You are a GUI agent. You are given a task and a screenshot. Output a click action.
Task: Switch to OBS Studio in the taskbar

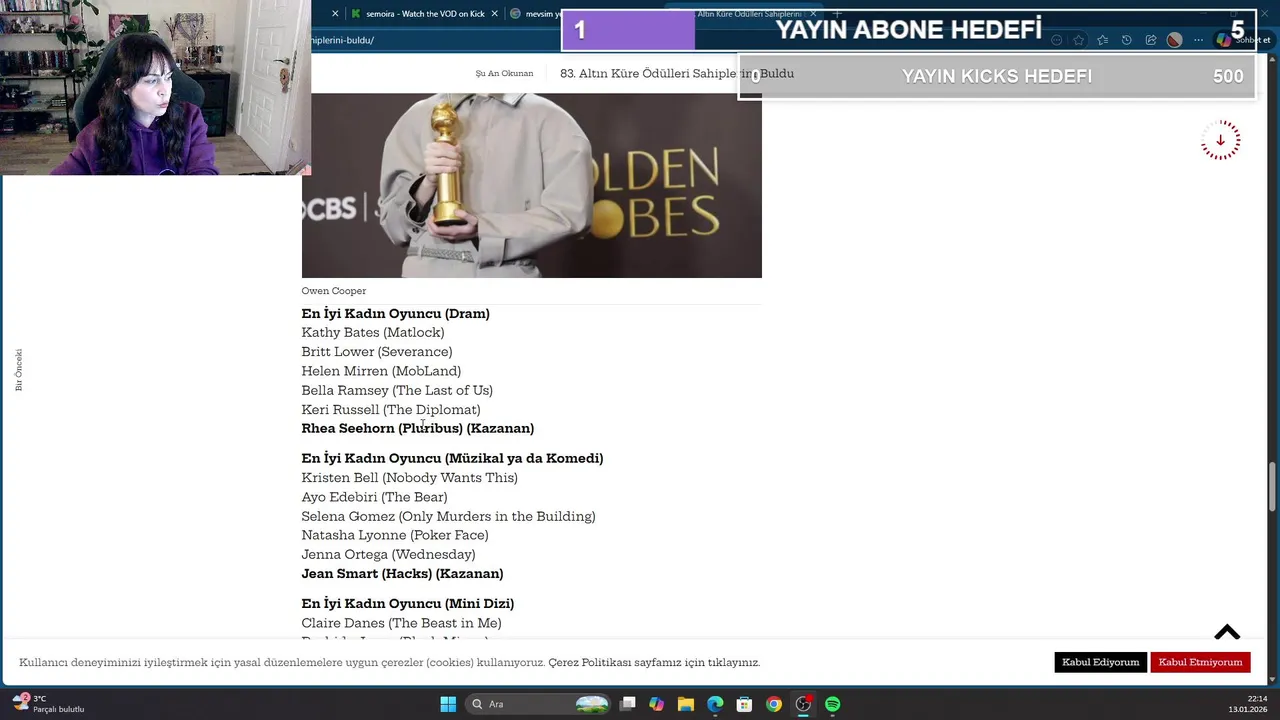pos(803,704)
